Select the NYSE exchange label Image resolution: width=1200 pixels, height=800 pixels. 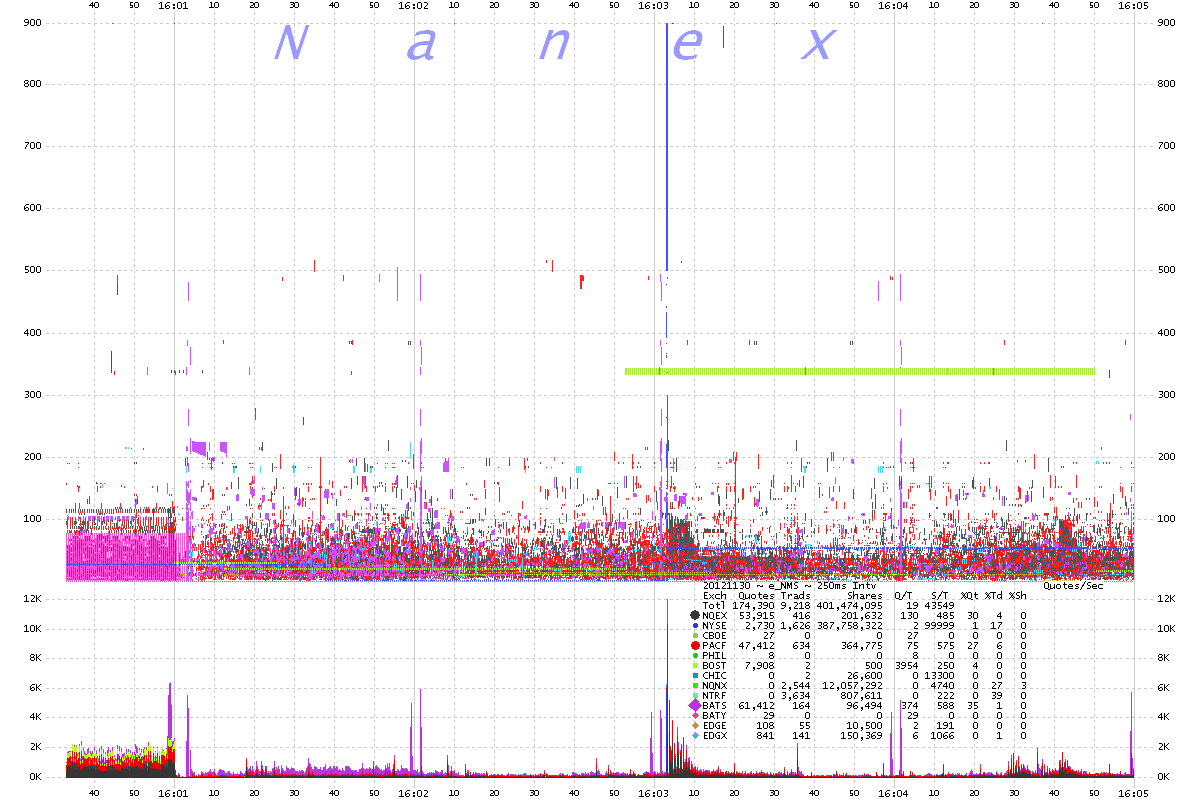pos(715,625)
